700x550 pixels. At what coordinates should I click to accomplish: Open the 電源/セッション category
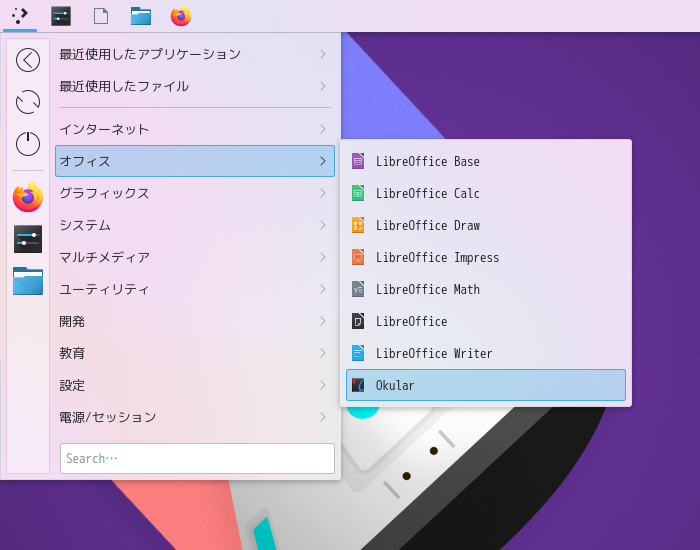click(195, 417)
